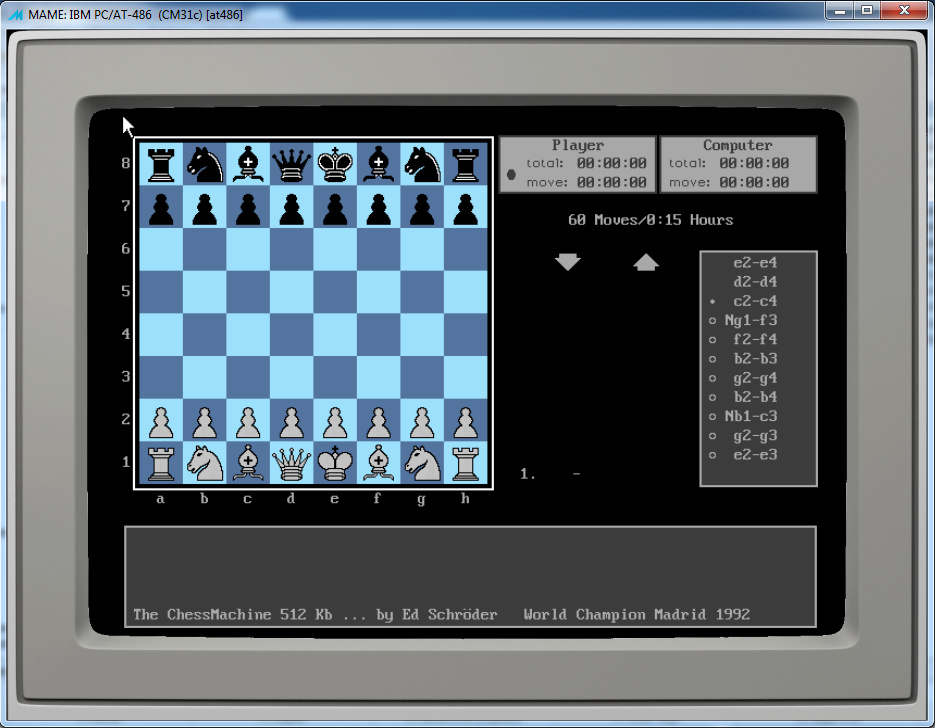
Task: Choose opening move e2-e3 from the list
Action: (x=755, y=455)
